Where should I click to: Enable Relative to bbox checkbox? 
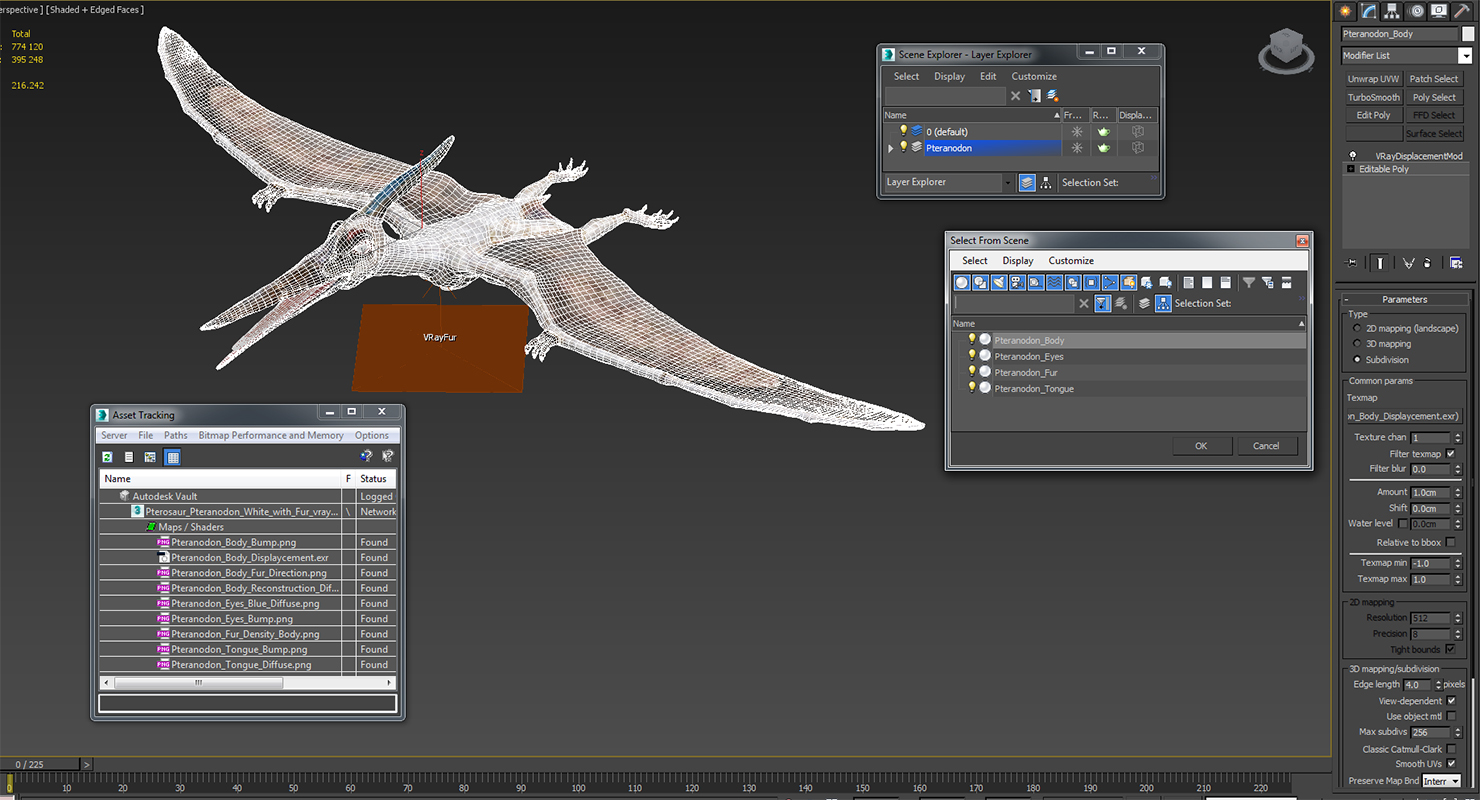[x=1451, y=542]
